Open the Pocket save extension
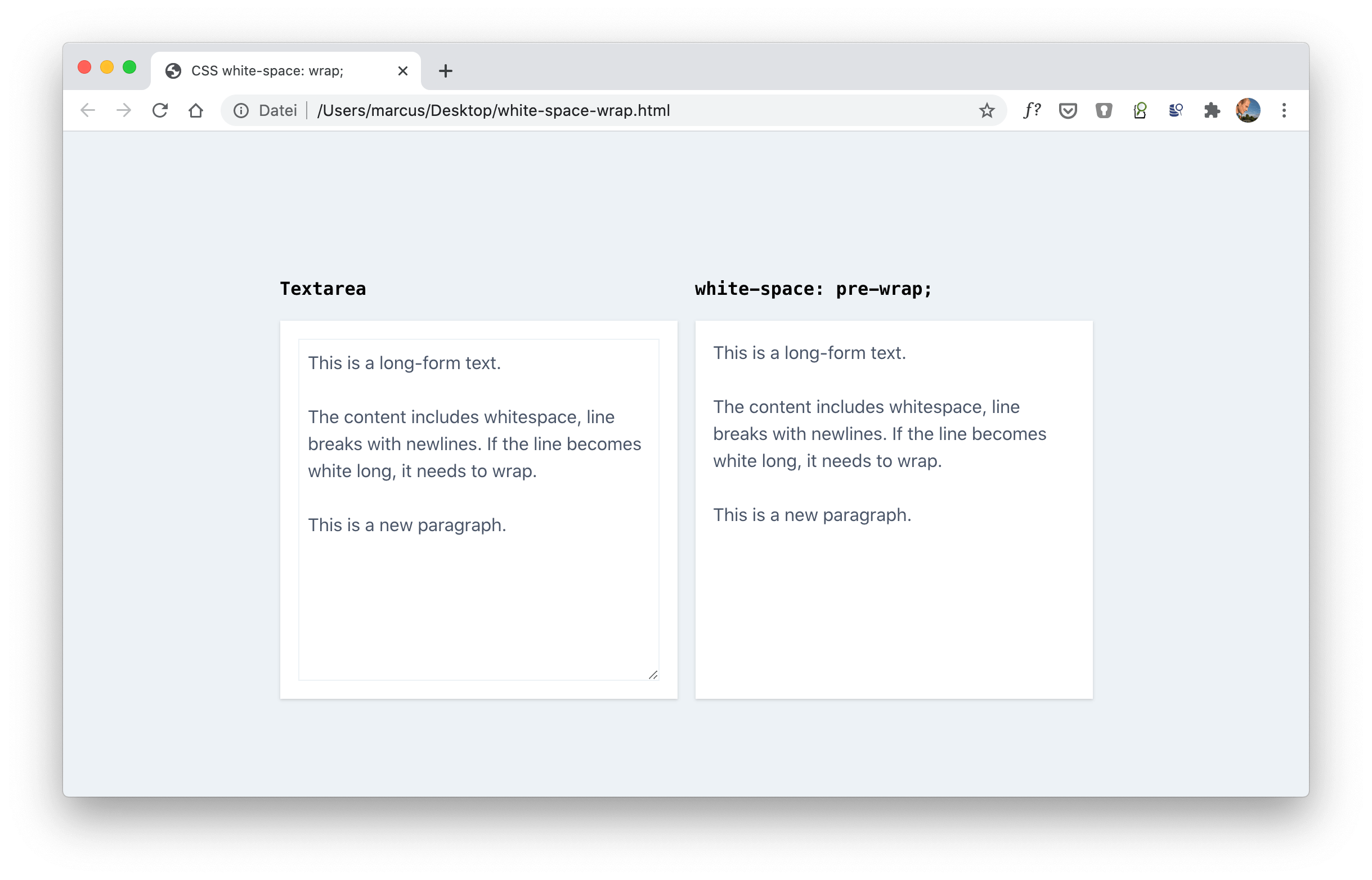 (1068, 110)
